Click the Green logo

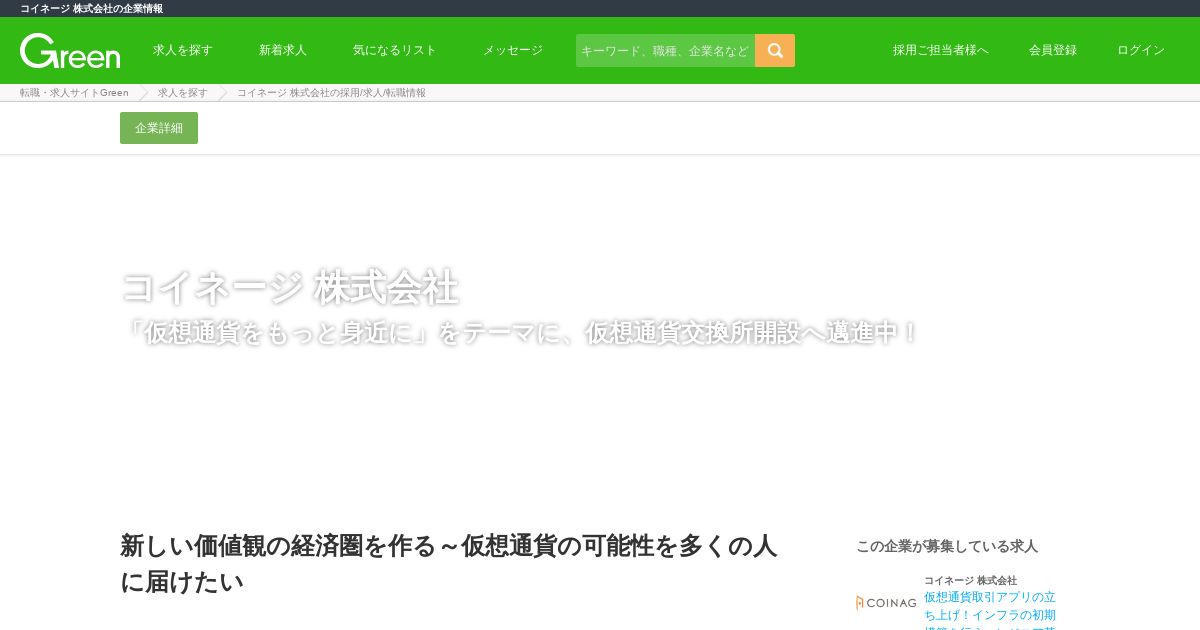click(x=70, y=51)
